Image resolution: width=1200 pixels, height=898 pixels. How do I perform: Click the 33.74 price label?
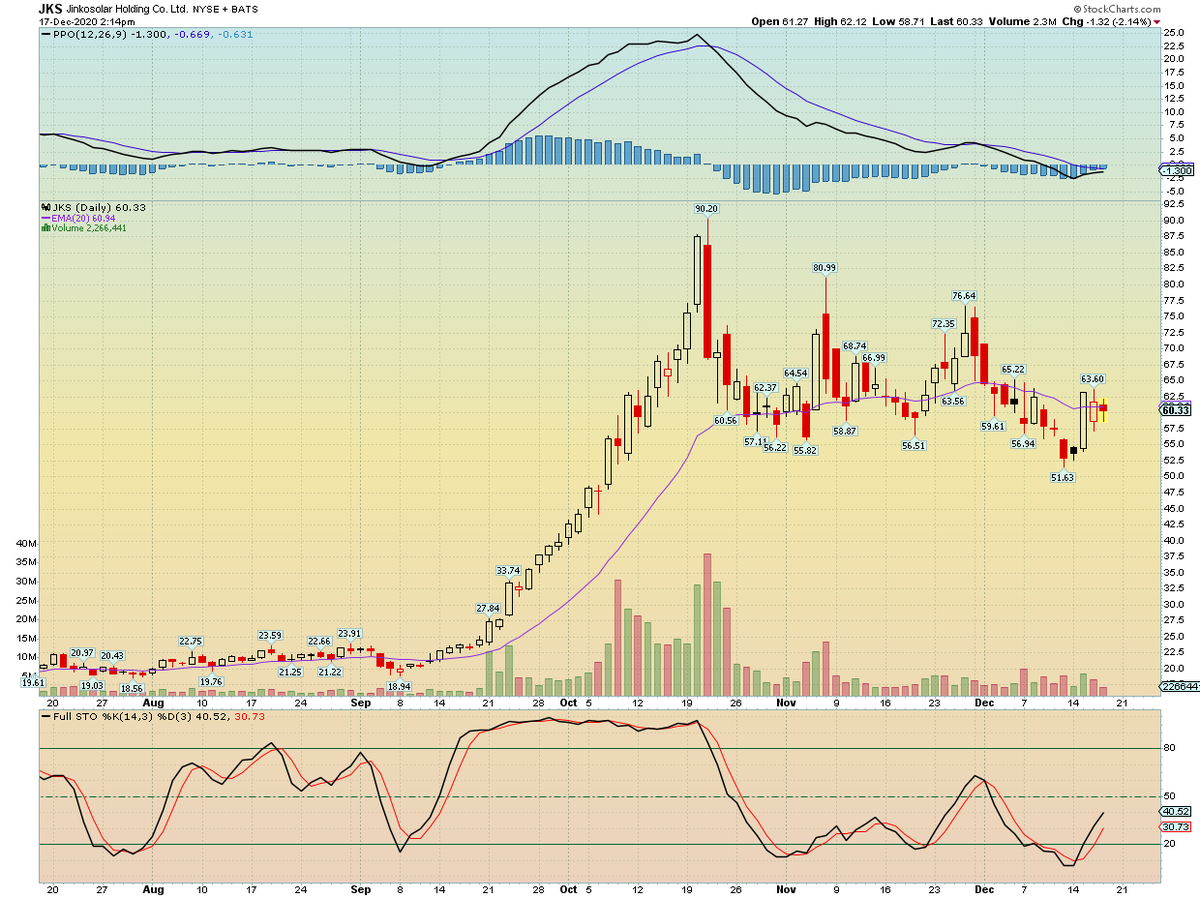[509, 570]
